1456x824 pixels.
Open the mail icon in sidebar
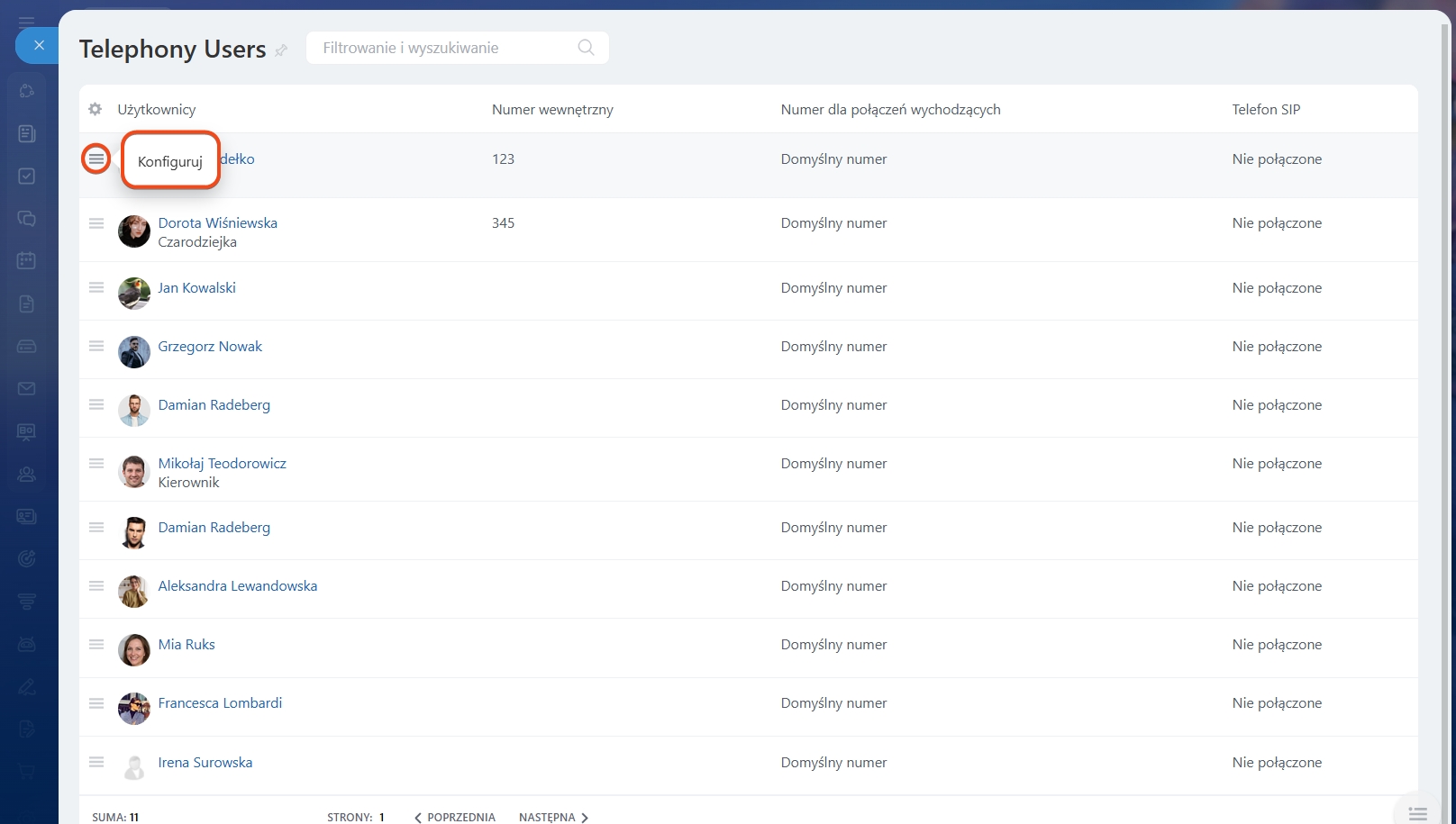tap(27, 388)
